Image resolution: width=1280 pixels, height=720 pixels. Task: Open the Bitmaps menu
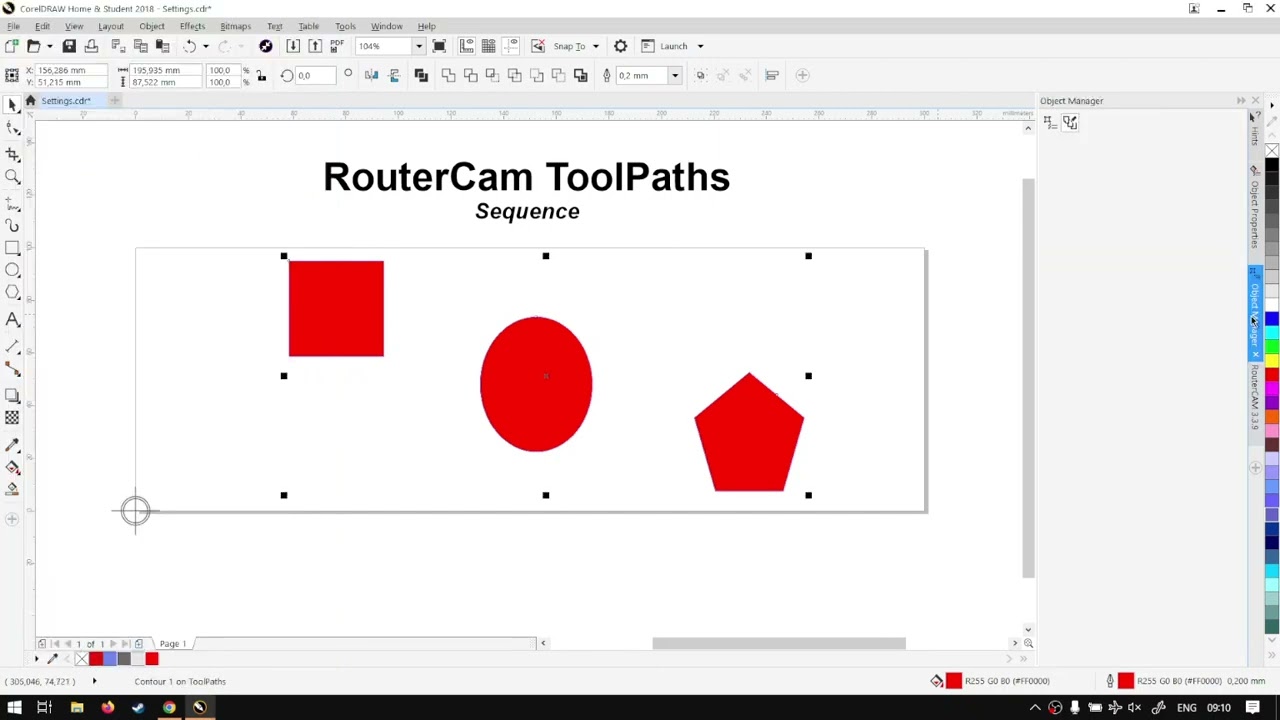point(235,26)
